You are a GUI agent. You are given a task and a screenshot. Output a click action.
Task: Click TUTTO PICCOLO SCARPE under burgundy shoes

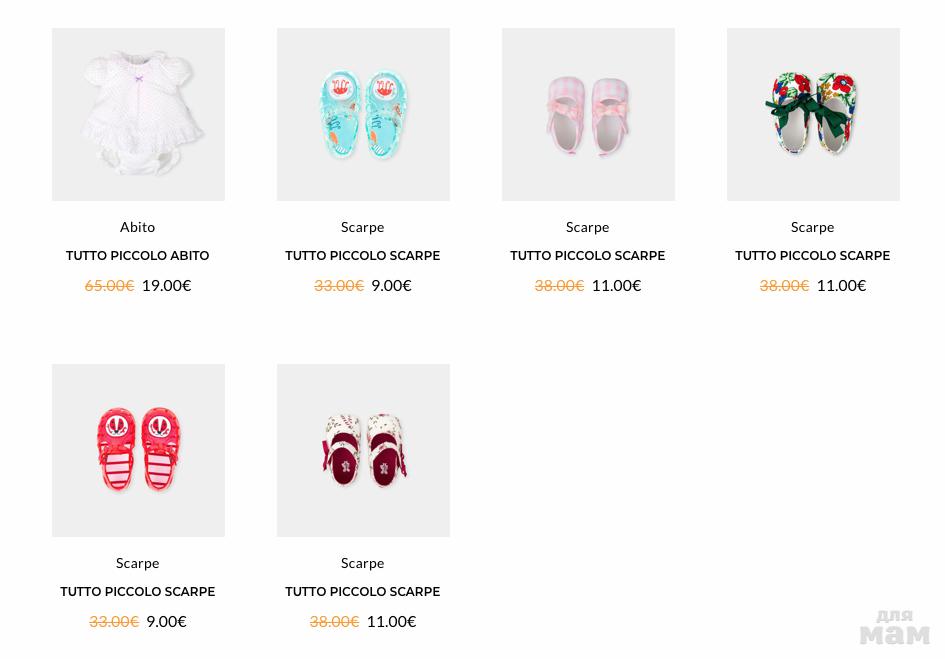pyautogui.click(x=363, y=592)
